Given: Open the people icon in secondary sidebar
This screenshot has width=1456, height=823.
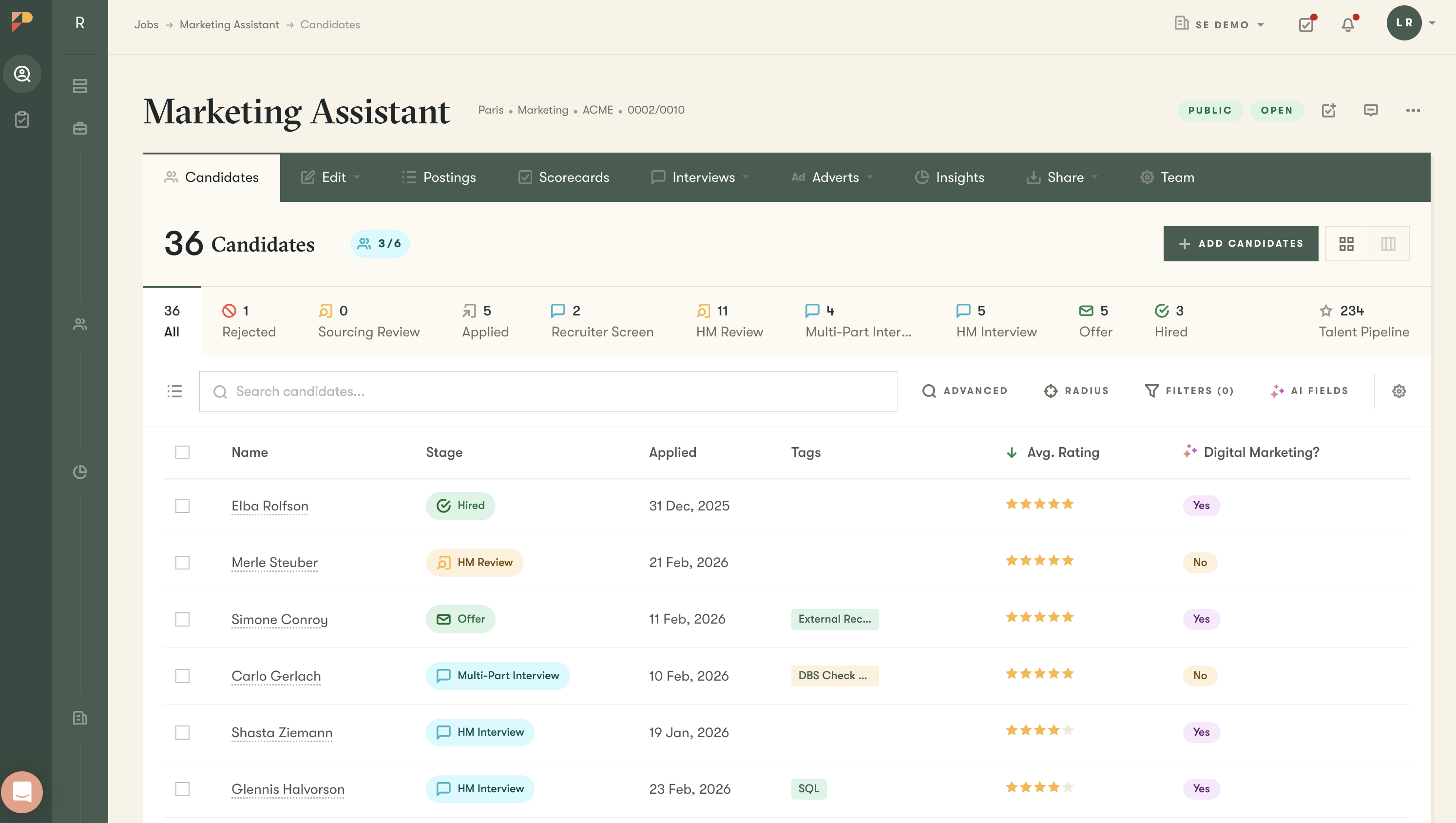Looking at the screenshot, I should pos(80,324).
